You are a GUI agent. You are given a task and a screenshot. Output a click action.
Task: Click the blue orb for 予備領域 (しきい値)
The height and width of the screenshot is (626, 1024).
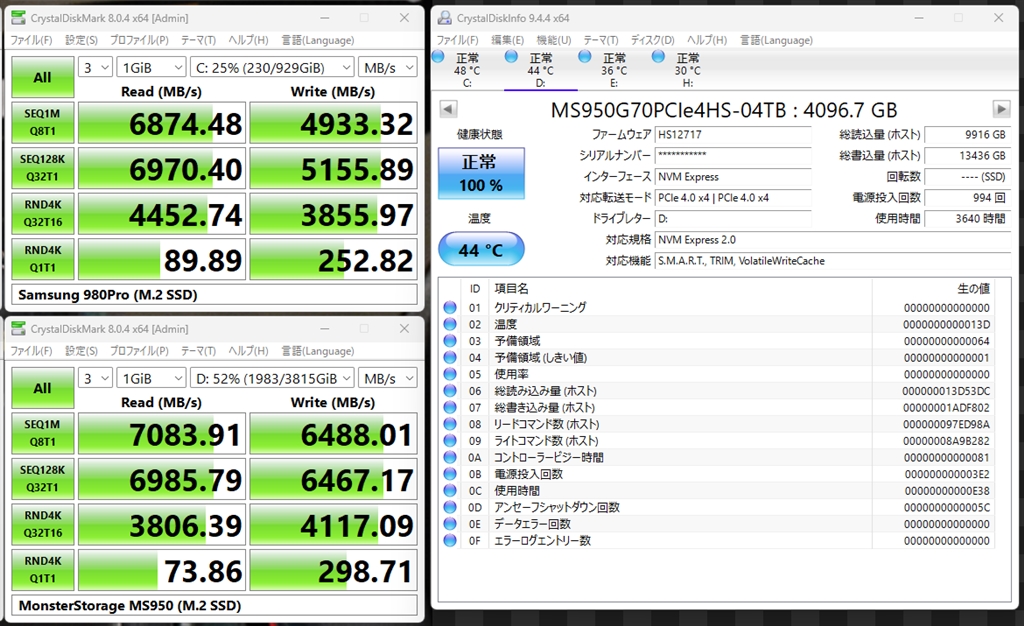coord(450,358)
